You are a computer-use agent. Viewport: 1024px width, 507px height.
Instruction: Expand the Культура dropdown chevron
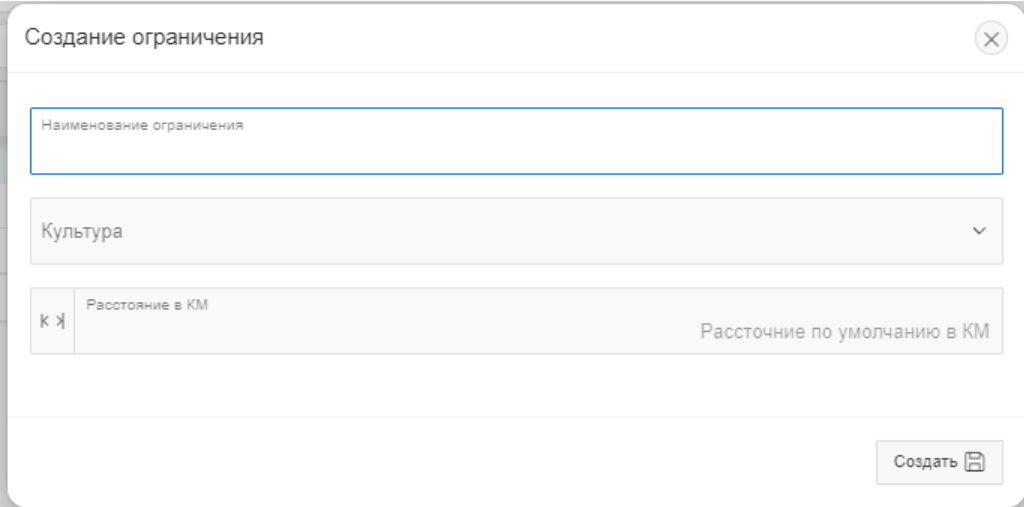point(979,231)
